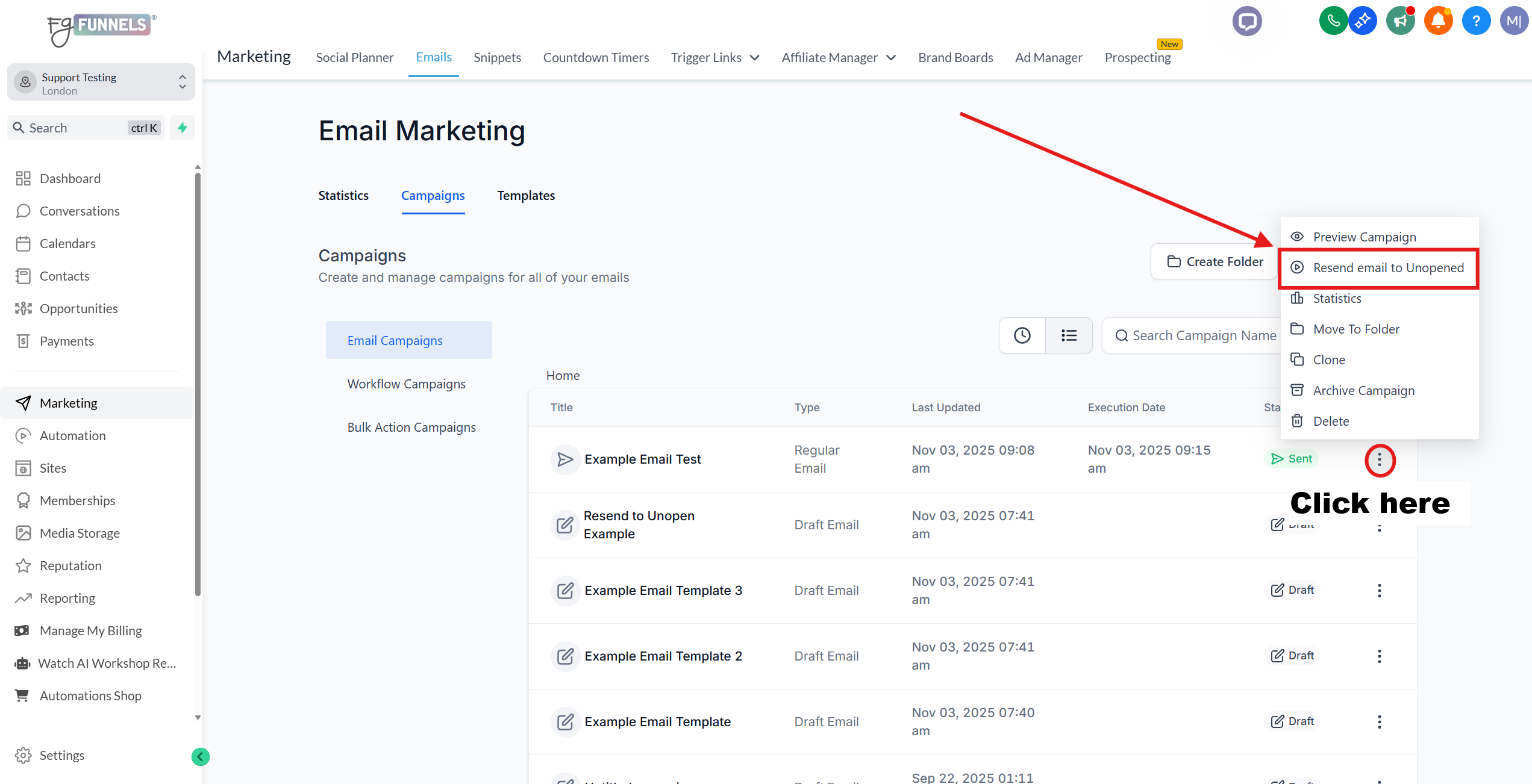This screenshot has height=784, width=1532.
Task: Click the clock scheduled view icon
Action: 1022,335
